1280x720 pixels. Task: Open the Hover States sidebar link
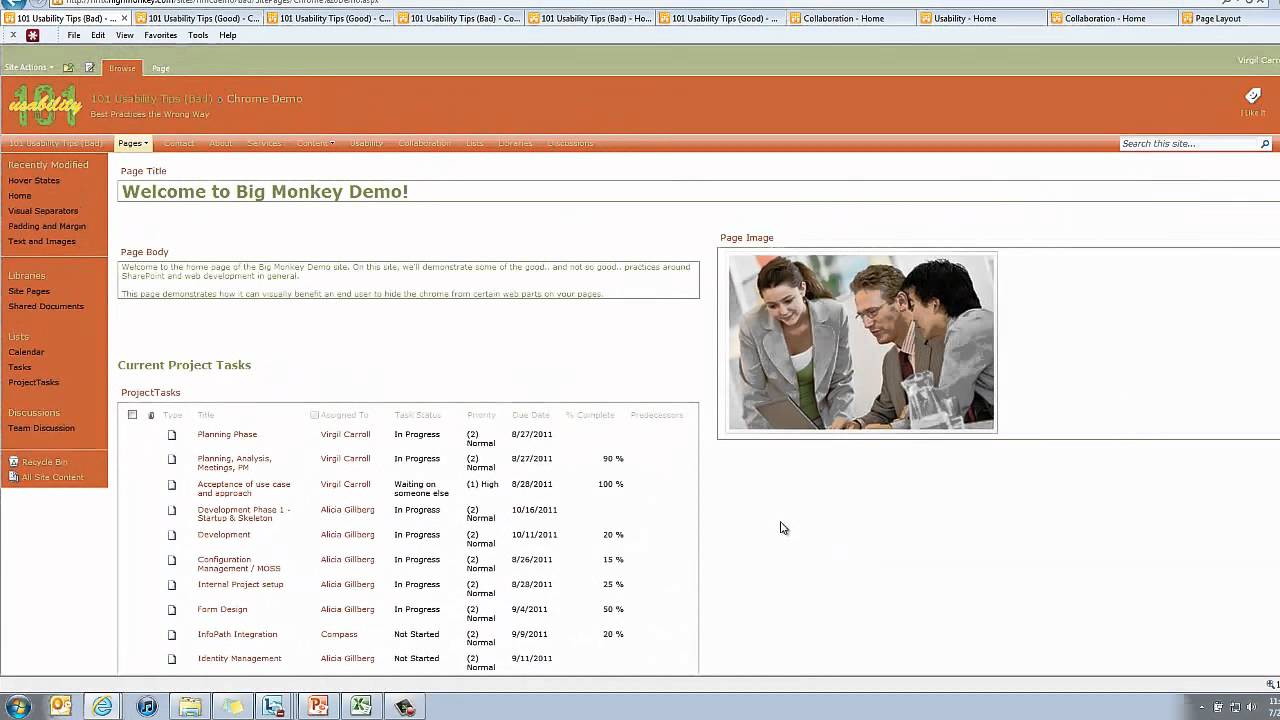click(34, 181)
